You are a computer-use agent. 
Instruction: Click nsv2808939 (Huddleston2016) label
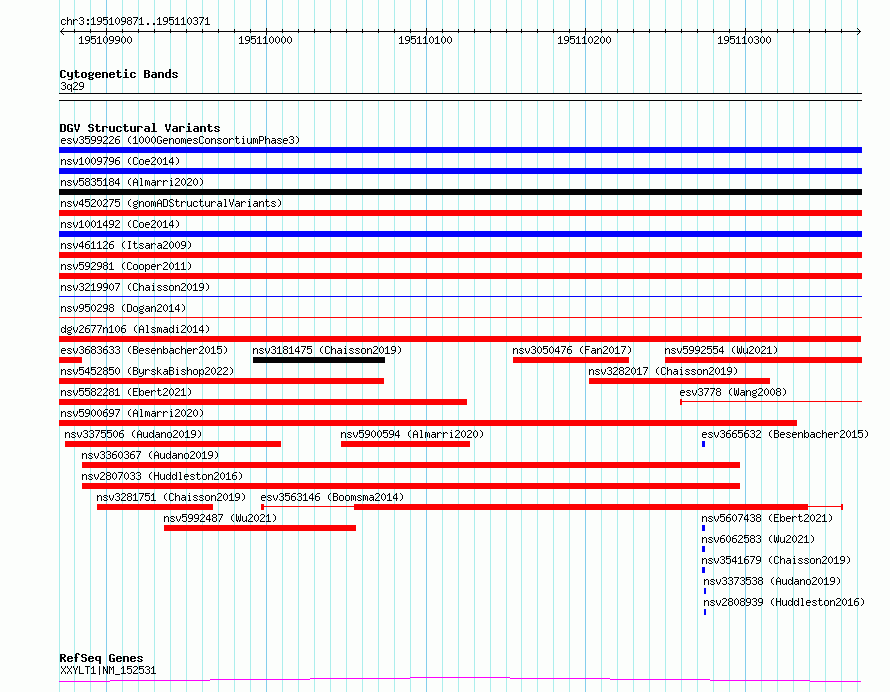click(784, 602)
